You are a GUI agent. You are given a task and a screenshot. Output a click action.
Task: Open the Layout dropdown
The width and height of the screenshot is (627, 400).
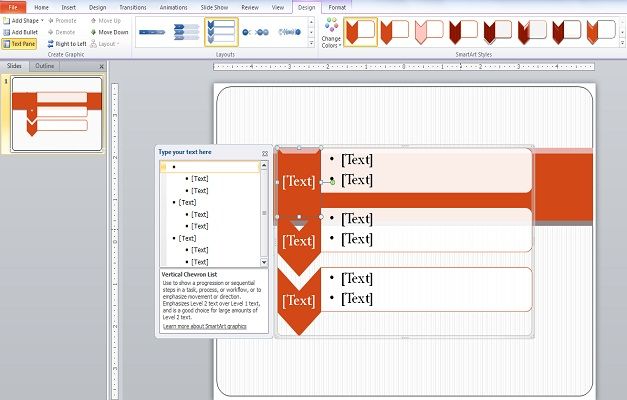[105, 44]
